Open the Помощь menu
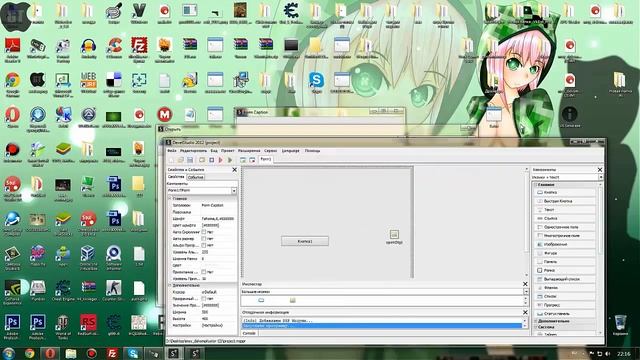640x360 pixels. pos(312,151)
